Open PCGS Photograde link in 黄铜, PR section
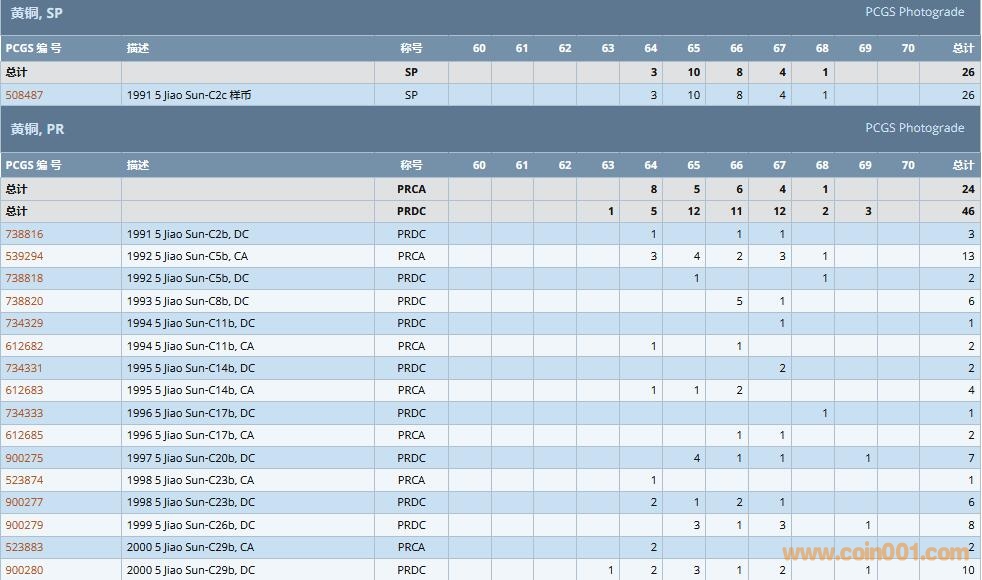The image size is (982, 580). click(x=914, y=128)
